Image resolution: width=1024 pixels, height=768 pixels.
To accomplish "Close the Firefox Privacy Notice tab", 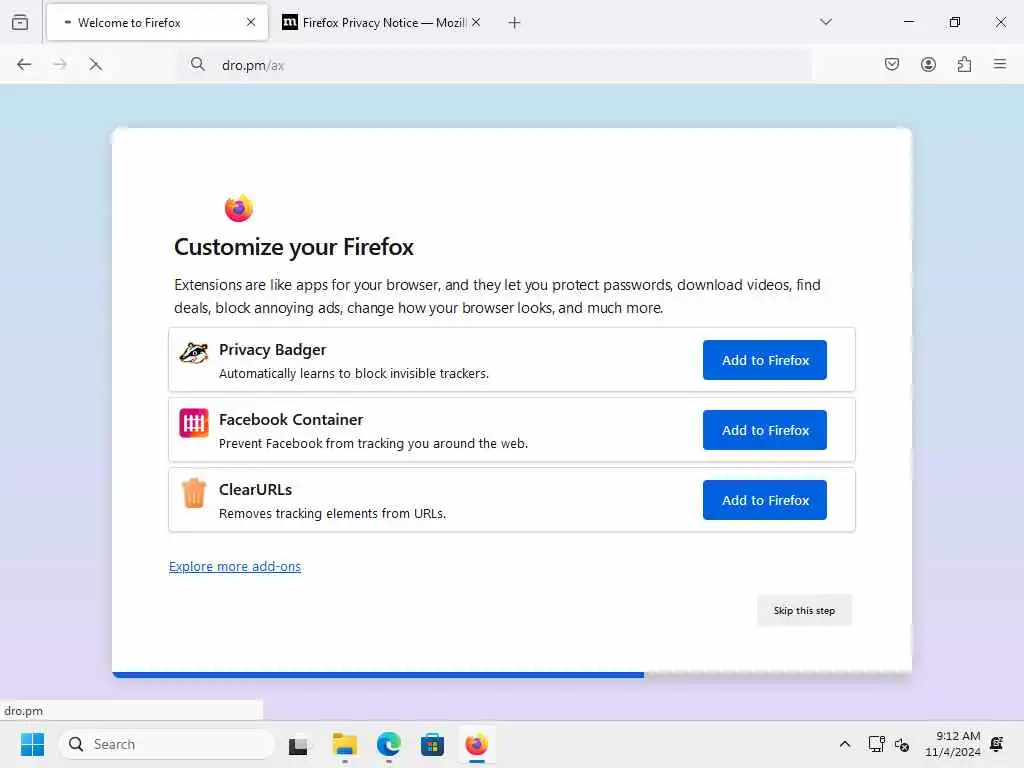I will point(476,22).
